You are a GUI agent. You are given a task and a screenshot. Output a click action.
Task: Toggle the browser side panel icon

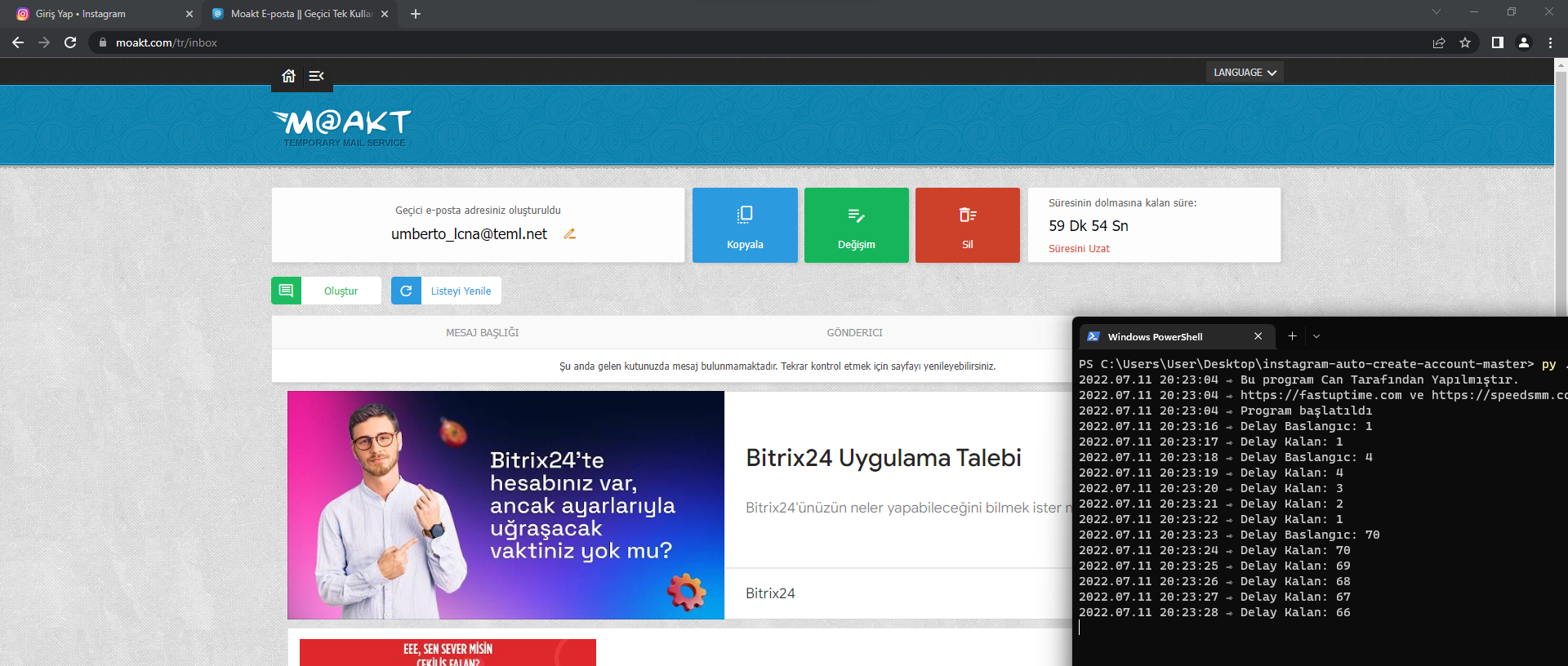1498,42
